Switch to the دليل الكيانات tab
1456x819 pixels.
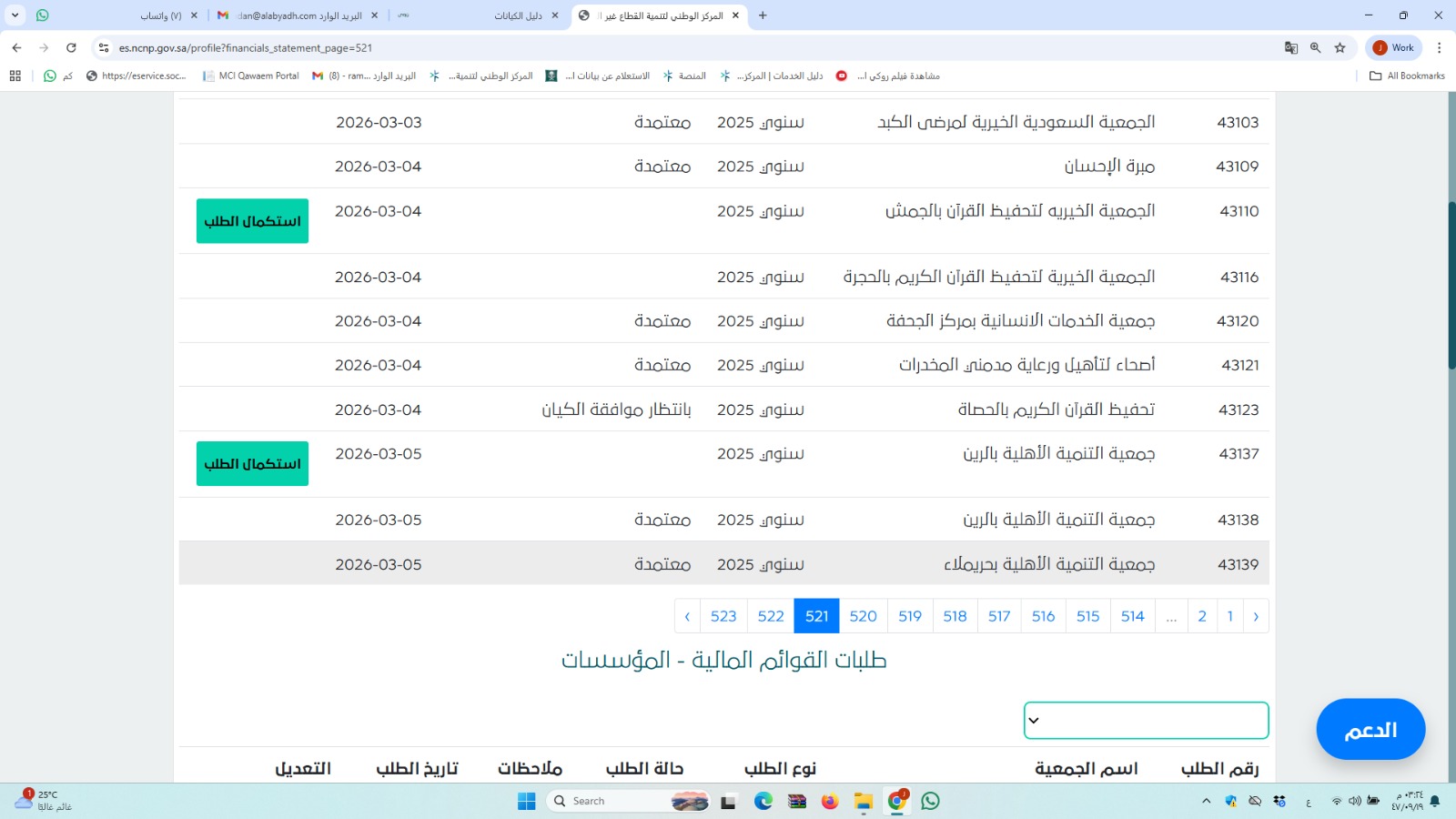point(478,15)
